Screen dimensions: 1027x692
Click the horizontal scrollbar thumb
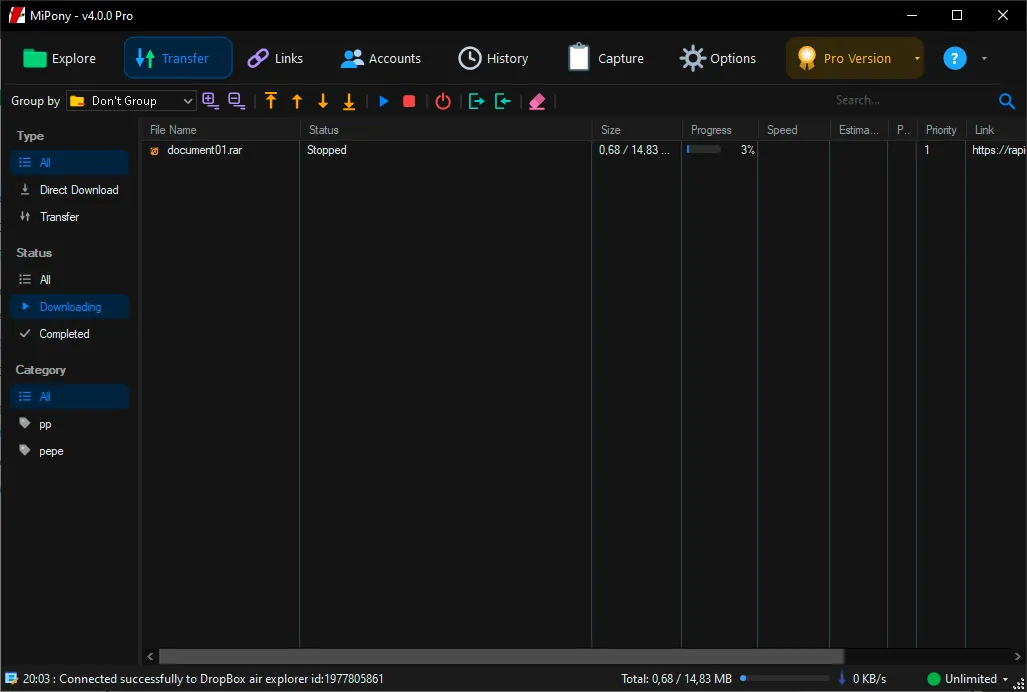pos(502,656)
